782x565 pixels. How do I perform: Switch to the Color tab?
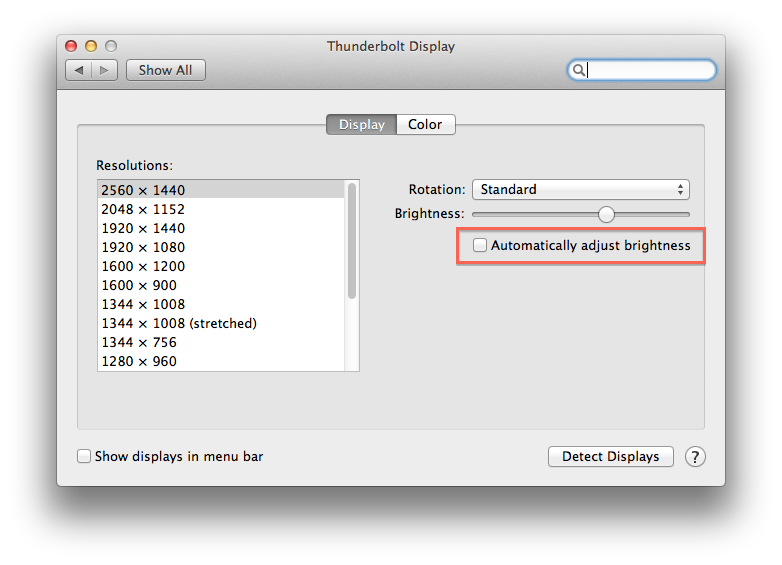pyautogui.click(x=425, y=124)
